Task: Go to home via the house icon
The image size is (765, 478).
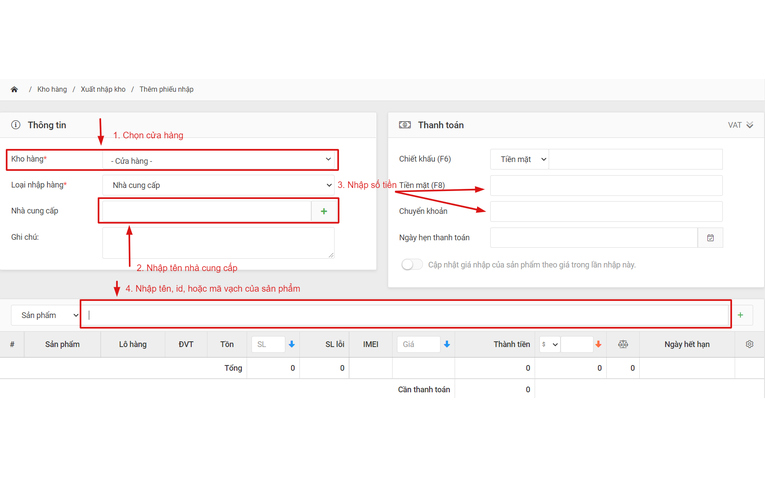Action: (x=14, y=89)
